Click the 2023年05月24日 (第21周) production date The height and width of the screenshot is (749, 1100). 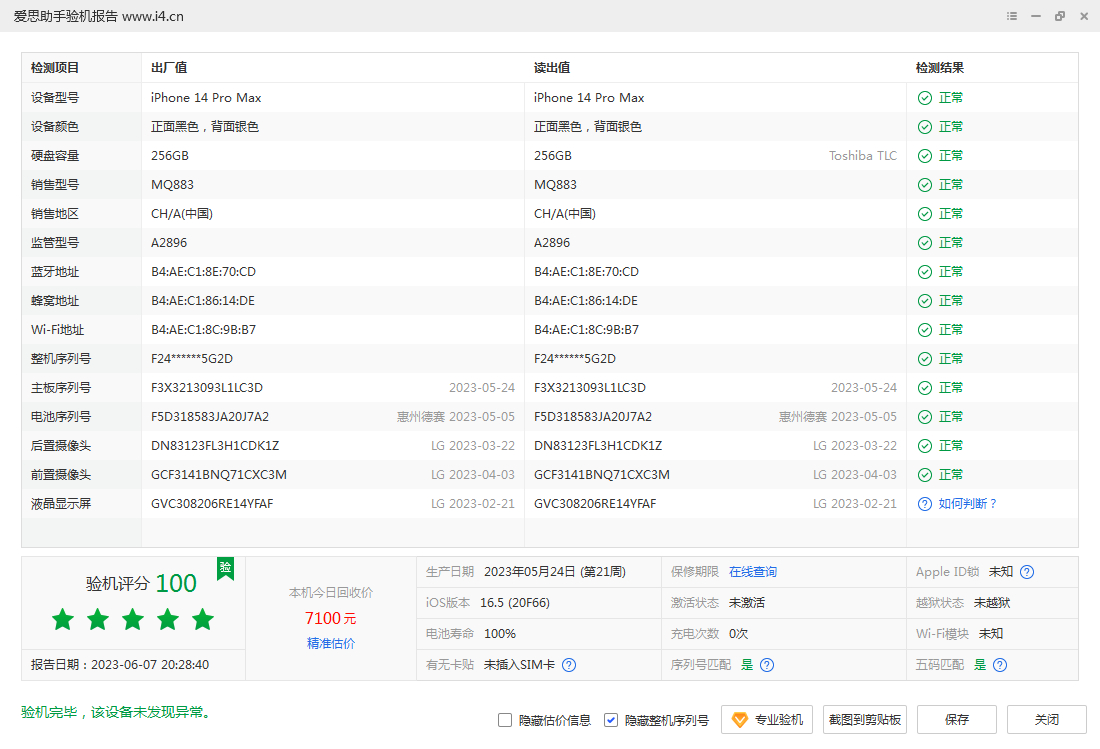[555, 572]
